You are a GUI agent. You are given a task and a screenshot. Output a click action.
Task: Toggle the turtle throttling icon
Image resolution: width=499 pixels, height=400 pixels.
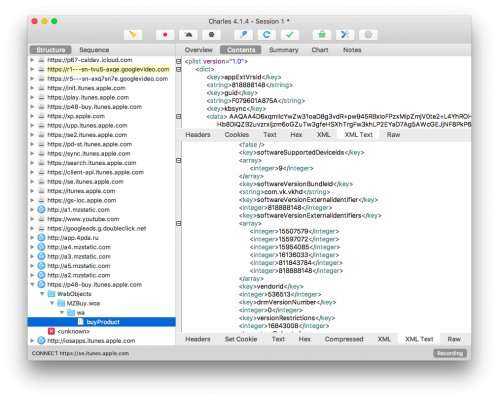click(x=188, y=35)
